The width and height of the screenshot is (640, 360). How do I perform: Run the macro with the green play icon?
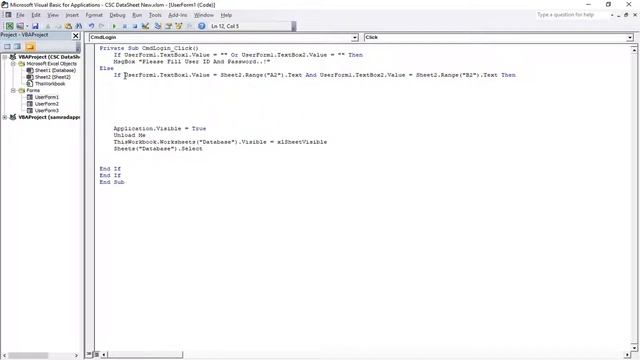(114, 26)
